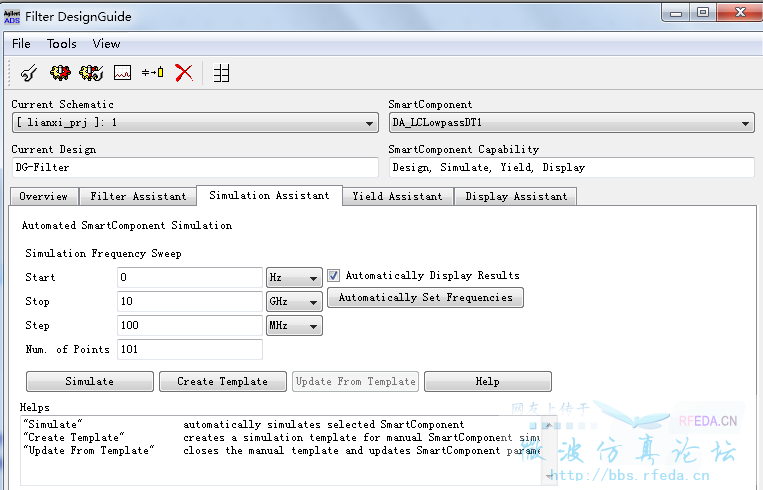Viewport: 763px width, 490px height.
Task: Click the Help button
Action: pyautogui.click(x=488, y=381)
